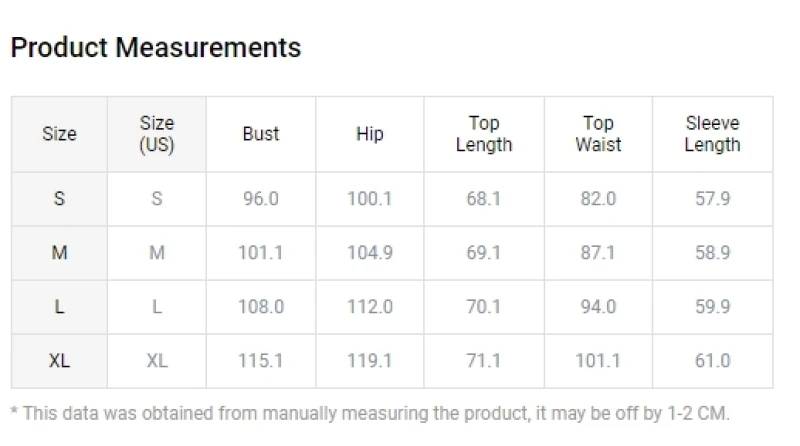Screen dimensions: 800x446
Task: Click the 108.0 bust value
Action: tap(261, 307)
